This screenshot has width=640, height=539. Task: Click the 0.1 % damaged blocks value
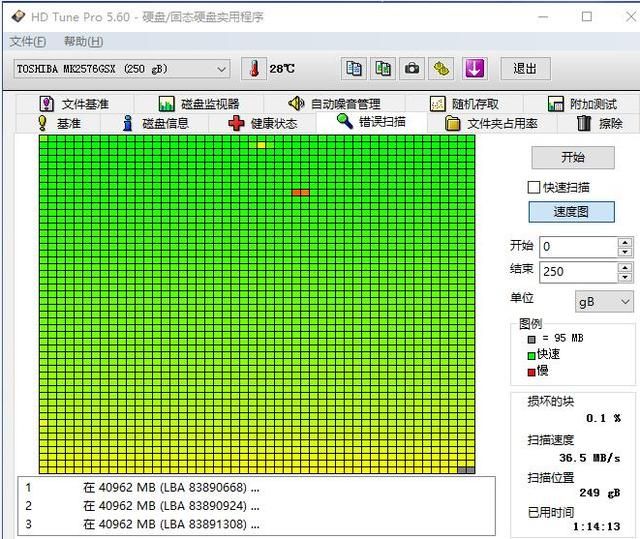click(x=603, y=418)
